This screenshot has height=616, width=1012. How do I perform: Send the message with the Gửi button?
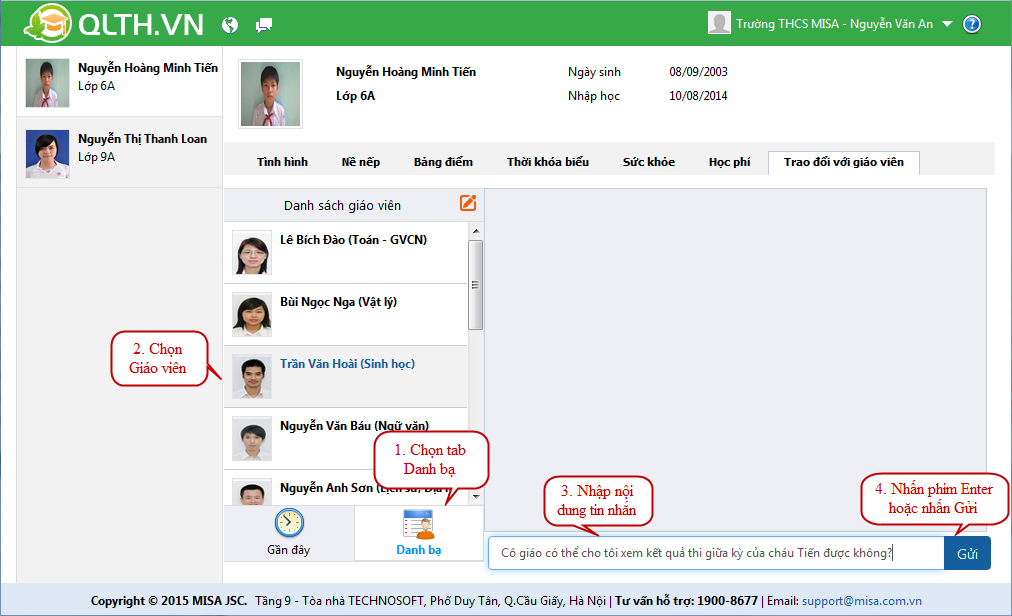(967, 553)
